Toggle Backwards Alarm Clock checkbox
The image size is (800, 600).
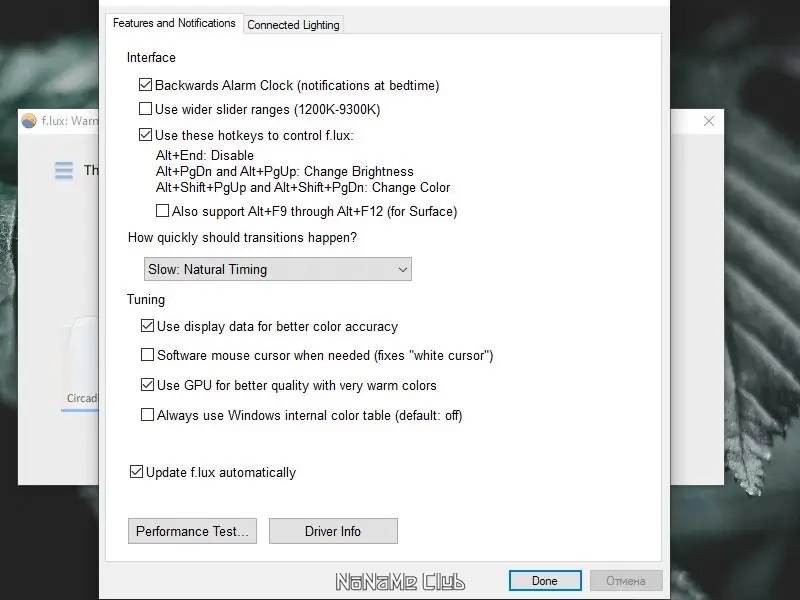pos(145,85)
